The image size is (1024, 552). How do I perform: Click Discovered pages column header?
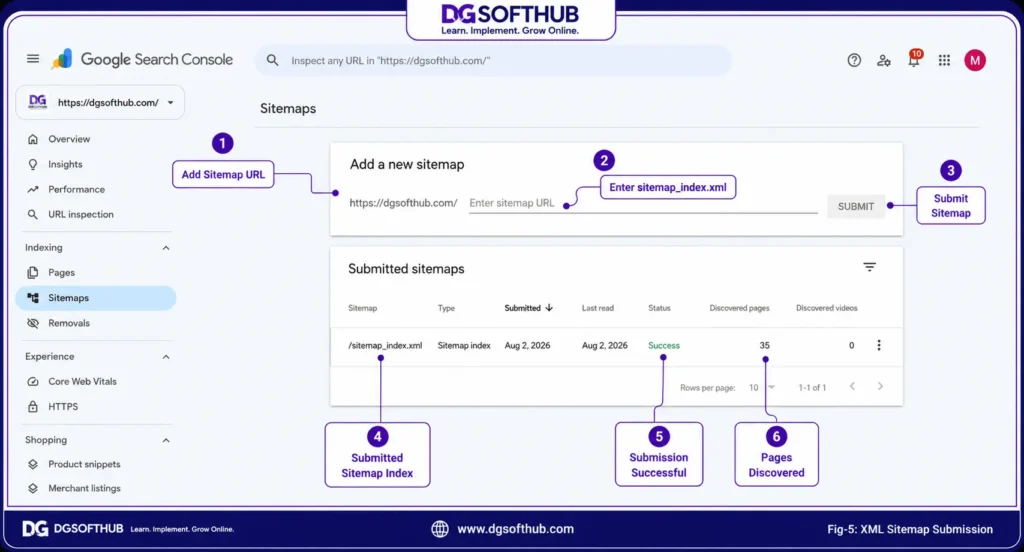739,308
